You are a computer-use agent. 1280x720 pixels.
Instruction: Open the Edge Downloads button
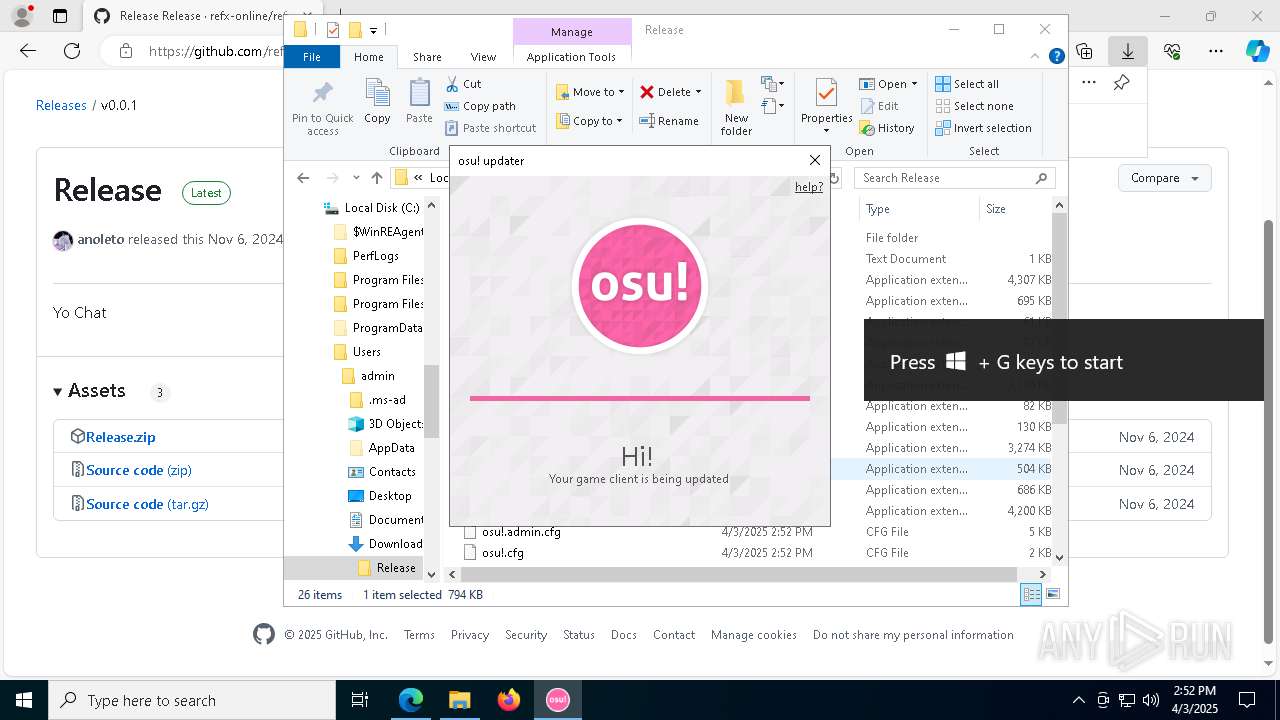point(1127,51)
